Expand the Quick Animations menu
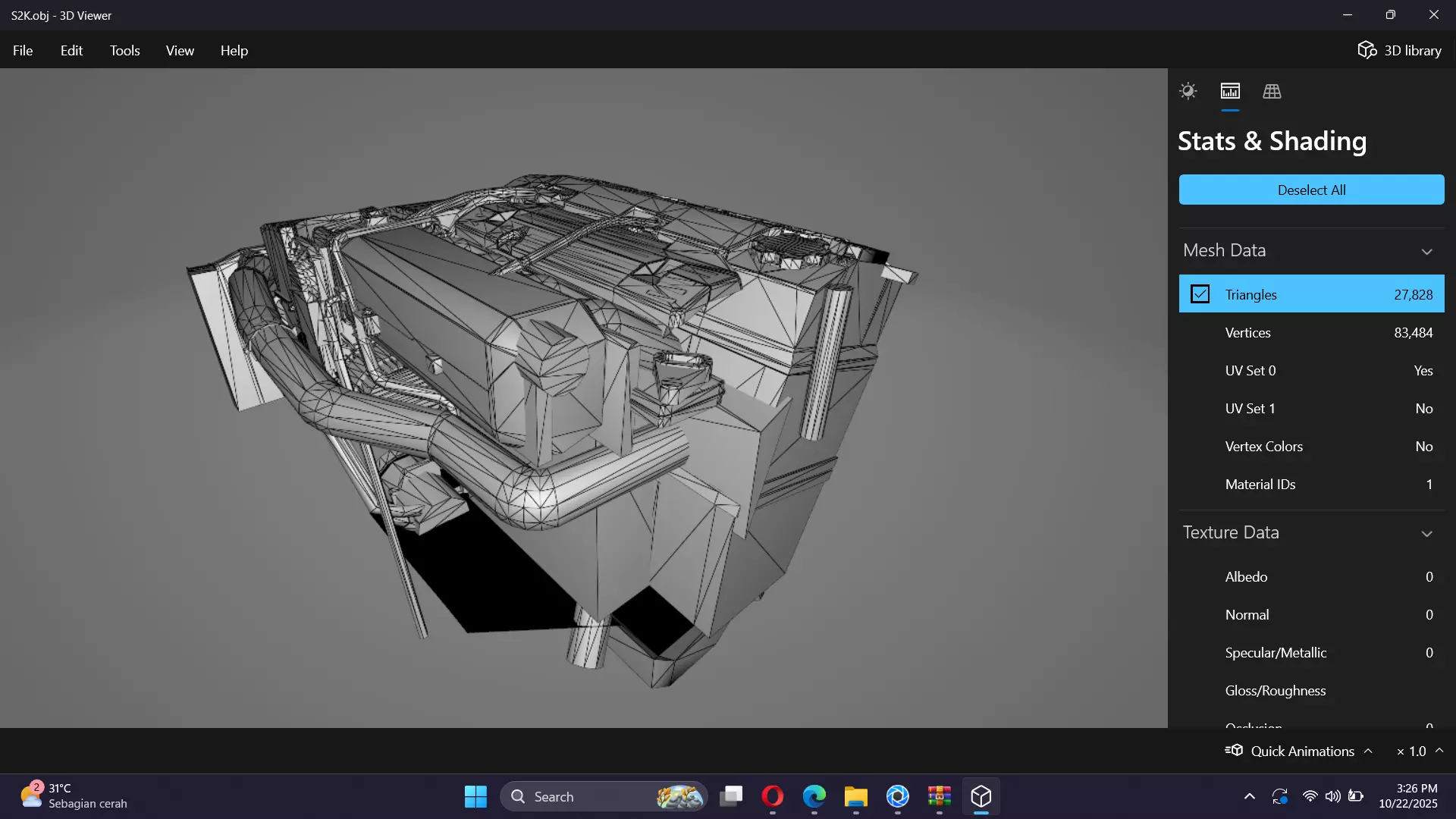 click(x=1368, y=751)
